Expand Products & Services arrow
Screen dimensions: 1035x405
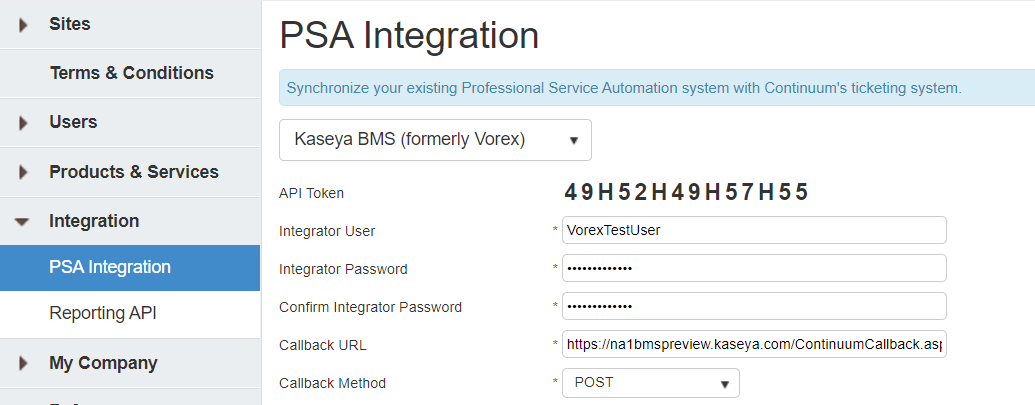point(23,172)
